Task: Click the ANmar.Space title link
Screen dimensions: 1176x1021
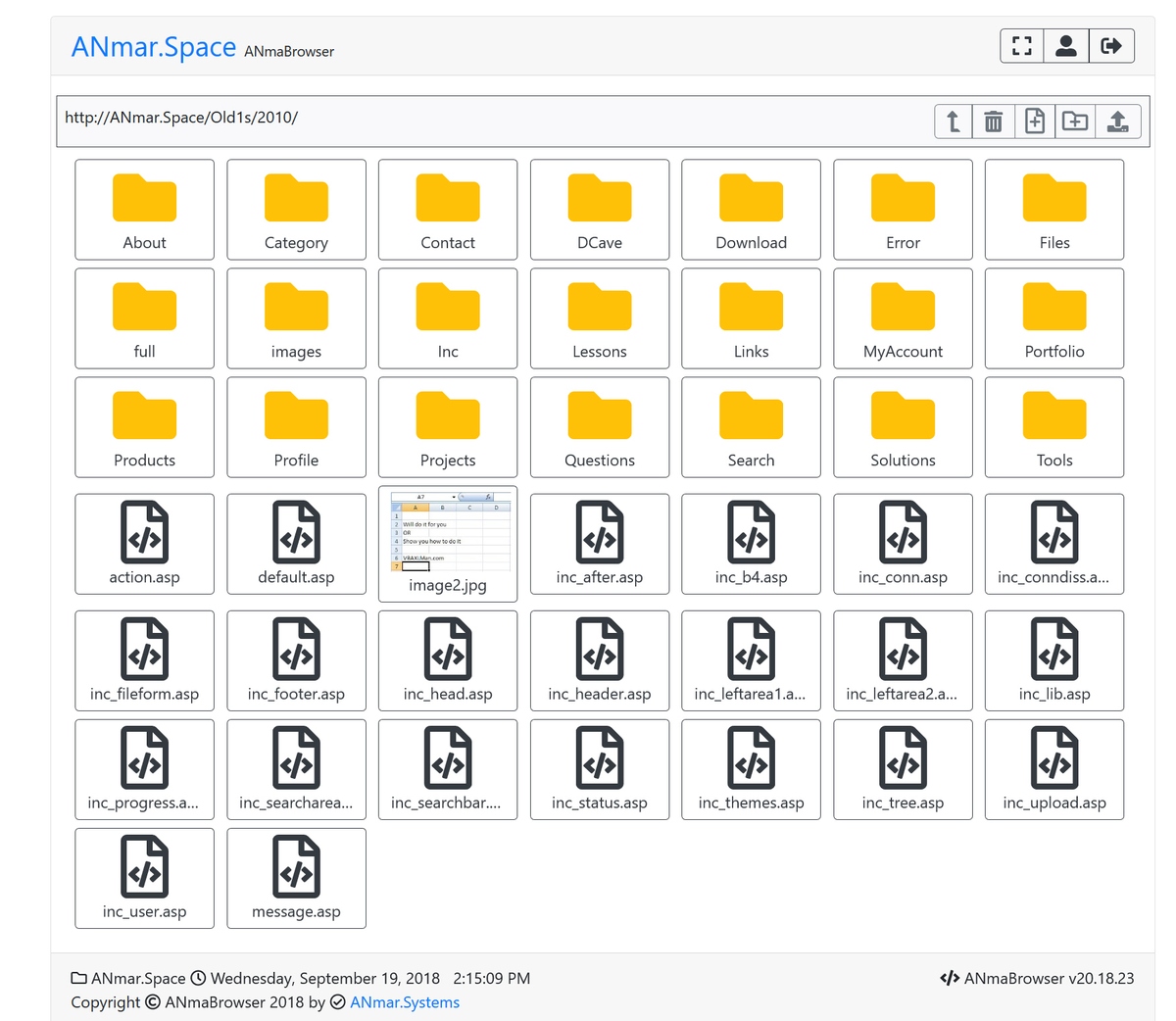Action: [154, 47]
